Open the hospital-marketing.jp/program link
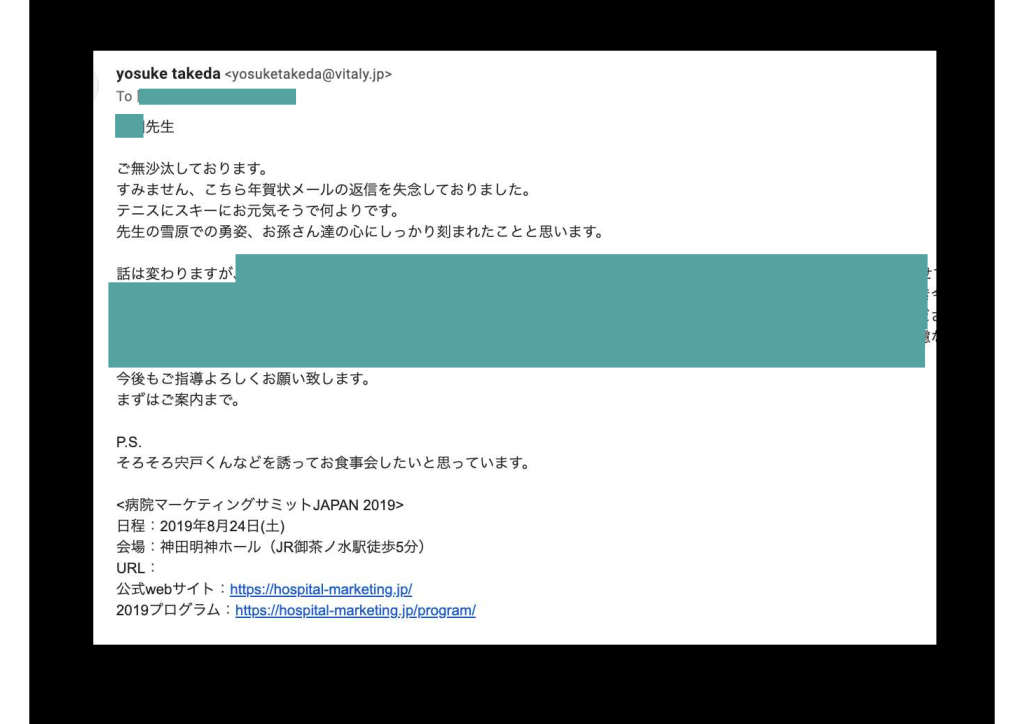 tap(355, 611)
